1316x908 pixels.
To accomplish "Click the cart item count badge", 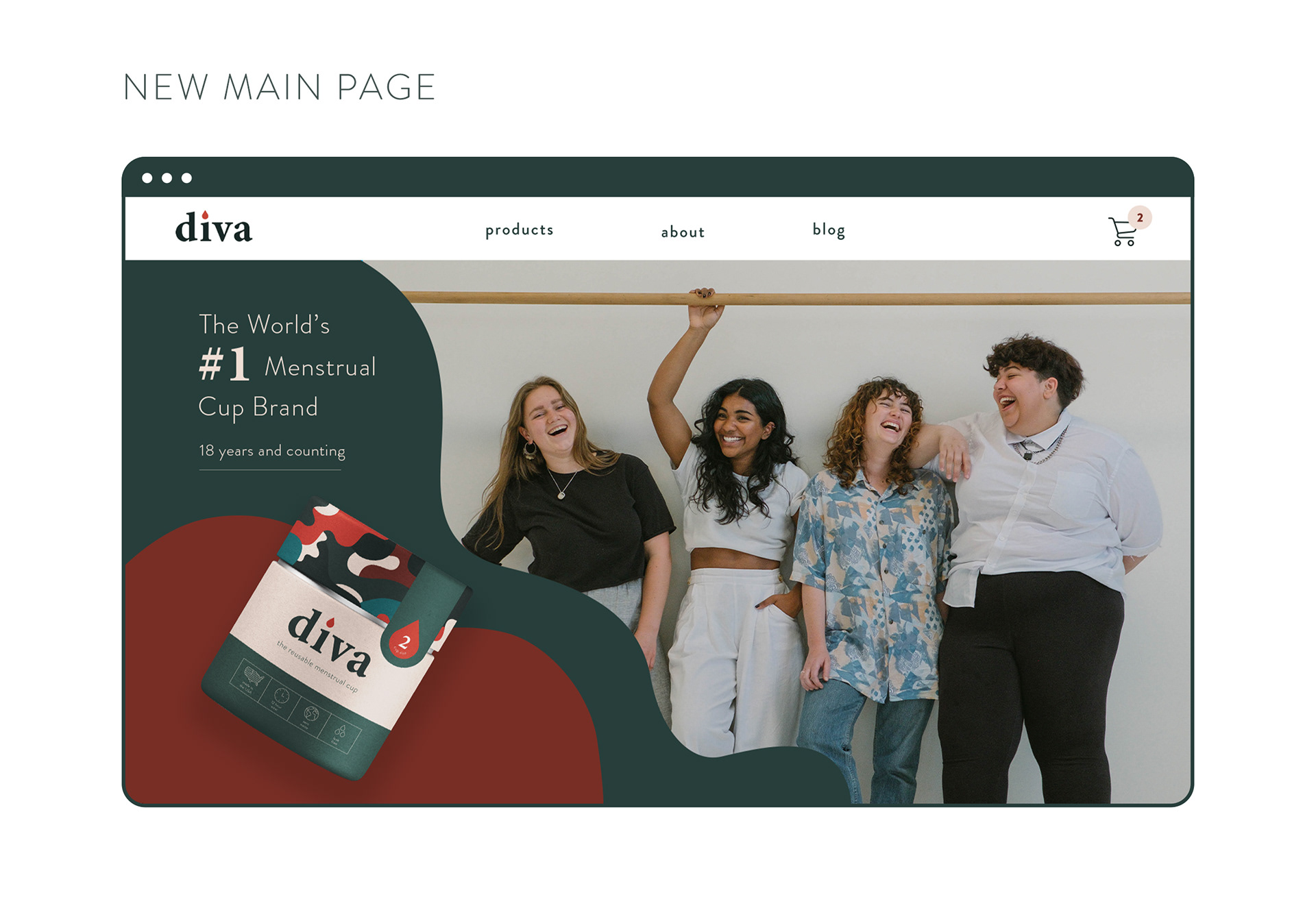I will coord(1140,217).
